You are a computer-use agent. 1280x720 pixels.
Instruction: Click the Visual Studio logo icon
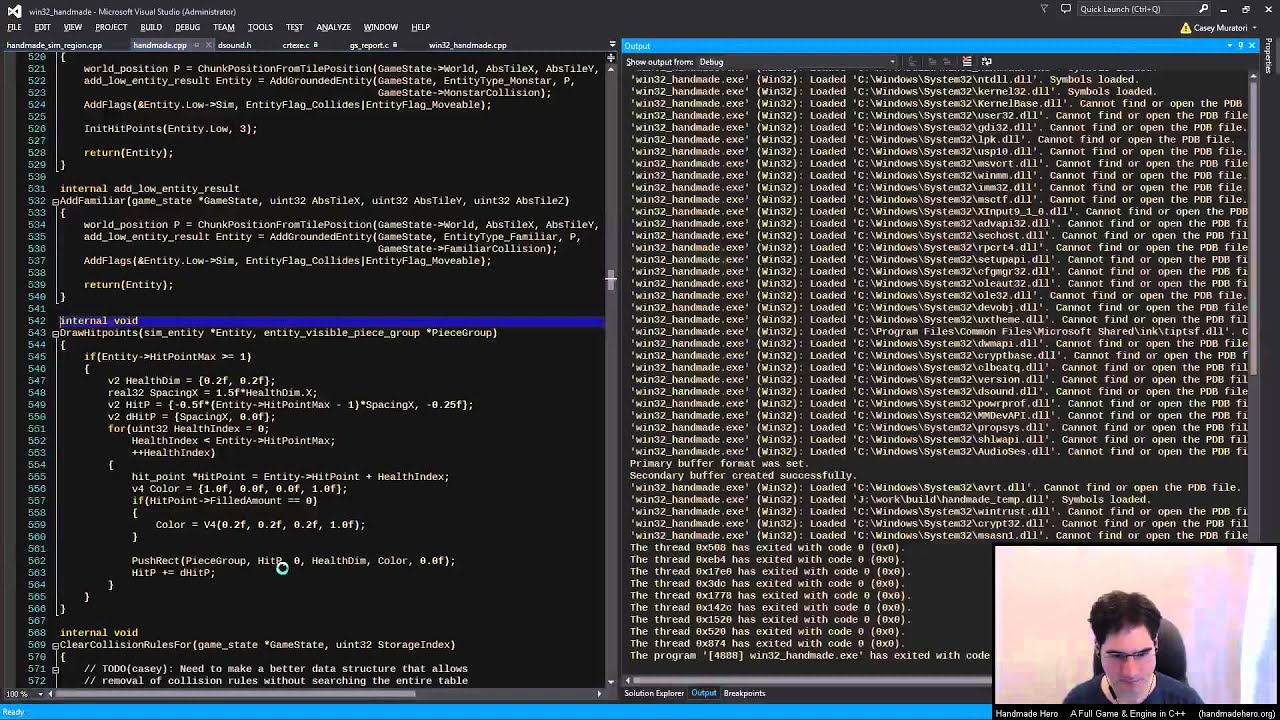point(14,10)
